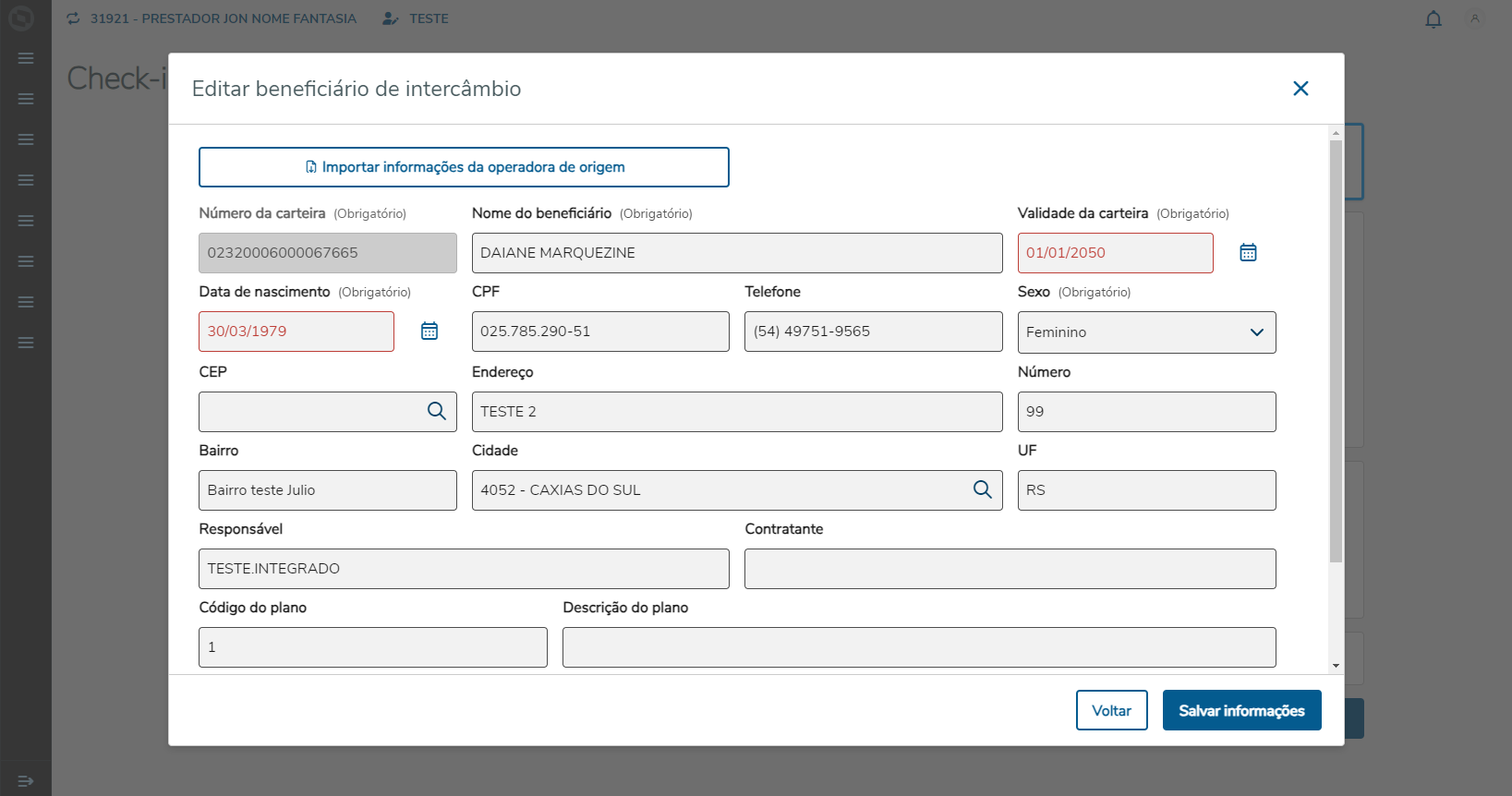Click the top sidebar menu item
The image size is (1512, 796).
26,58
